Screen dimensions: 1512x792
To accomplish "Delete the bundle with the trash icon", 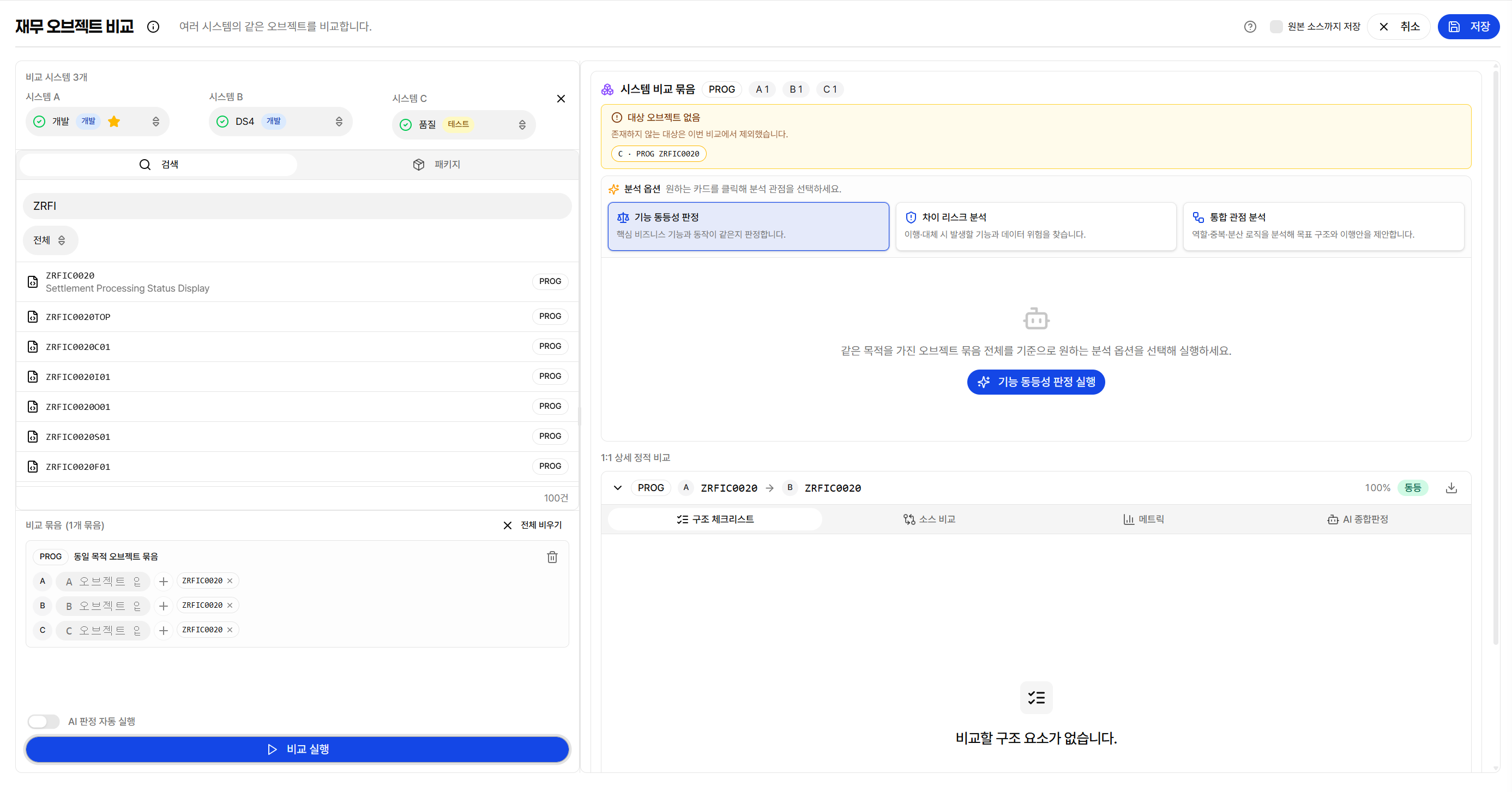I will [552, 557].
